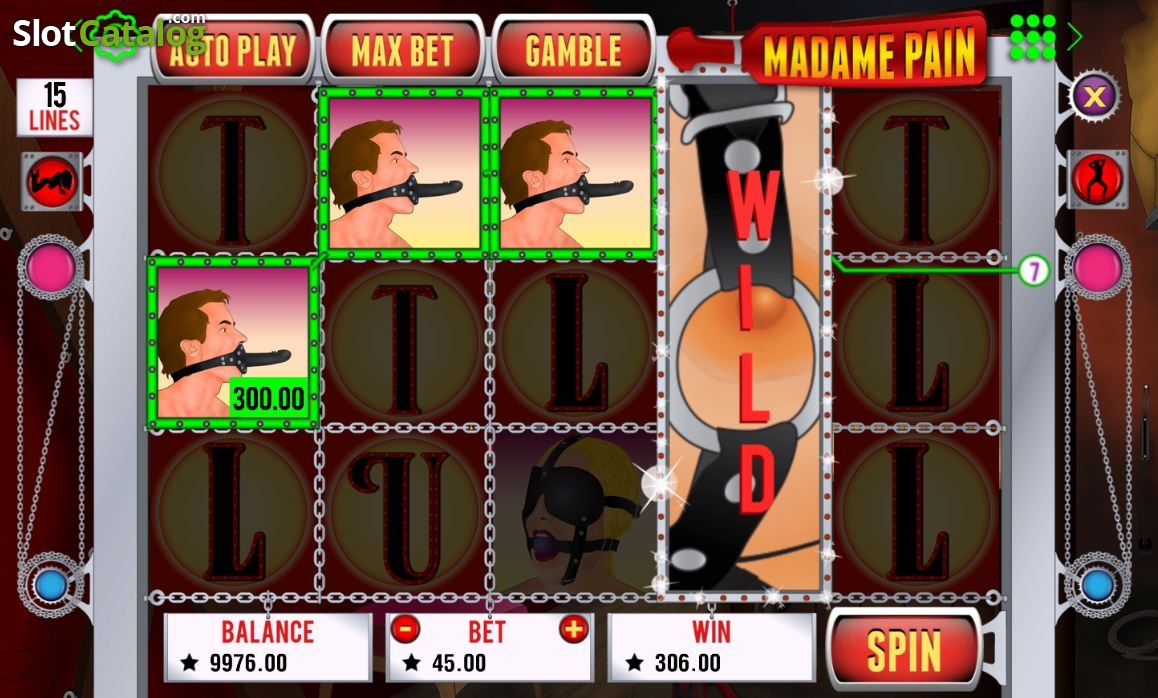The height and width of the screenshot is (698, 1158).
Task: Decrease bet with the minus icon
Action: click(x=405, y=629)
